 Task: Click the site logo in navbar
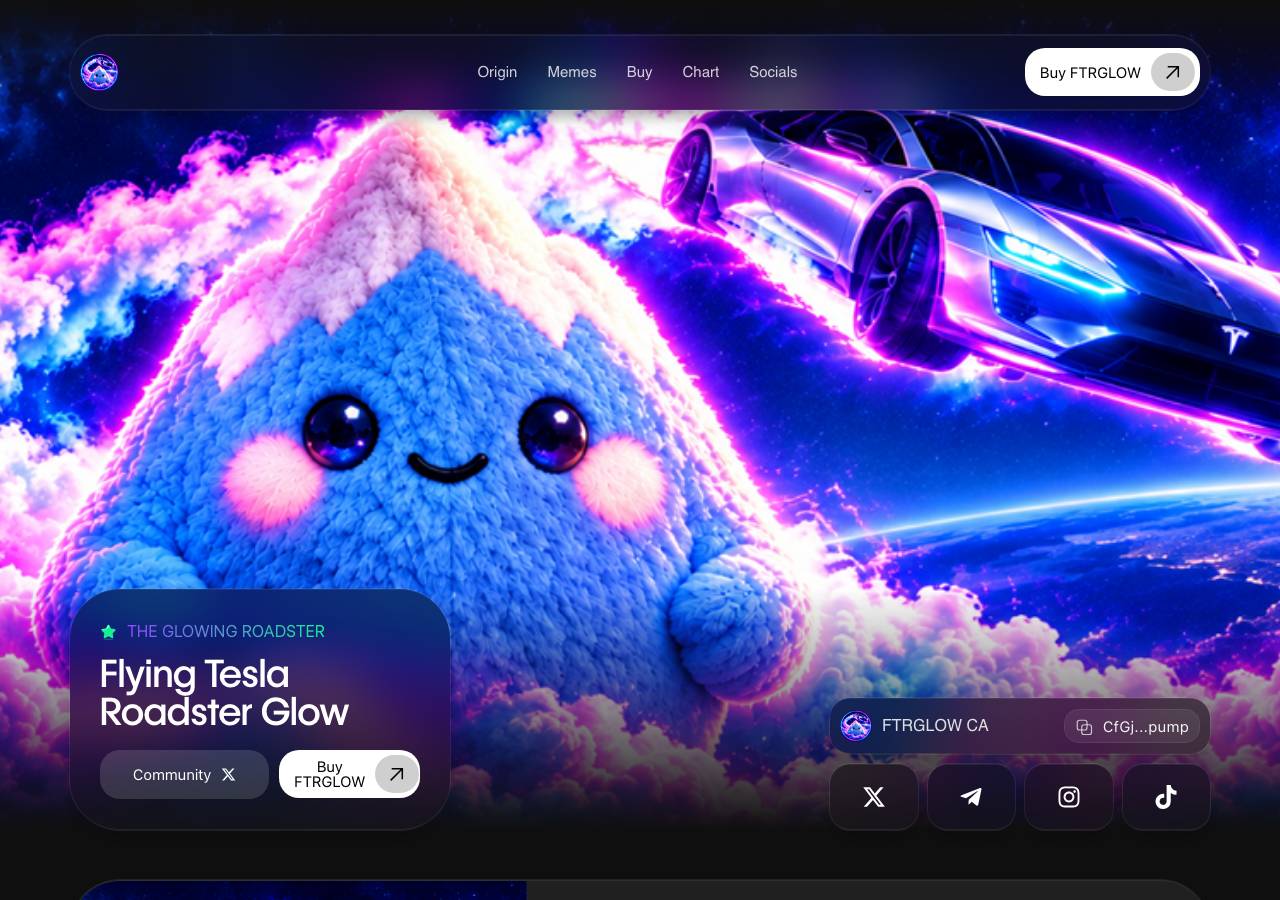click(x=100, y=72)
